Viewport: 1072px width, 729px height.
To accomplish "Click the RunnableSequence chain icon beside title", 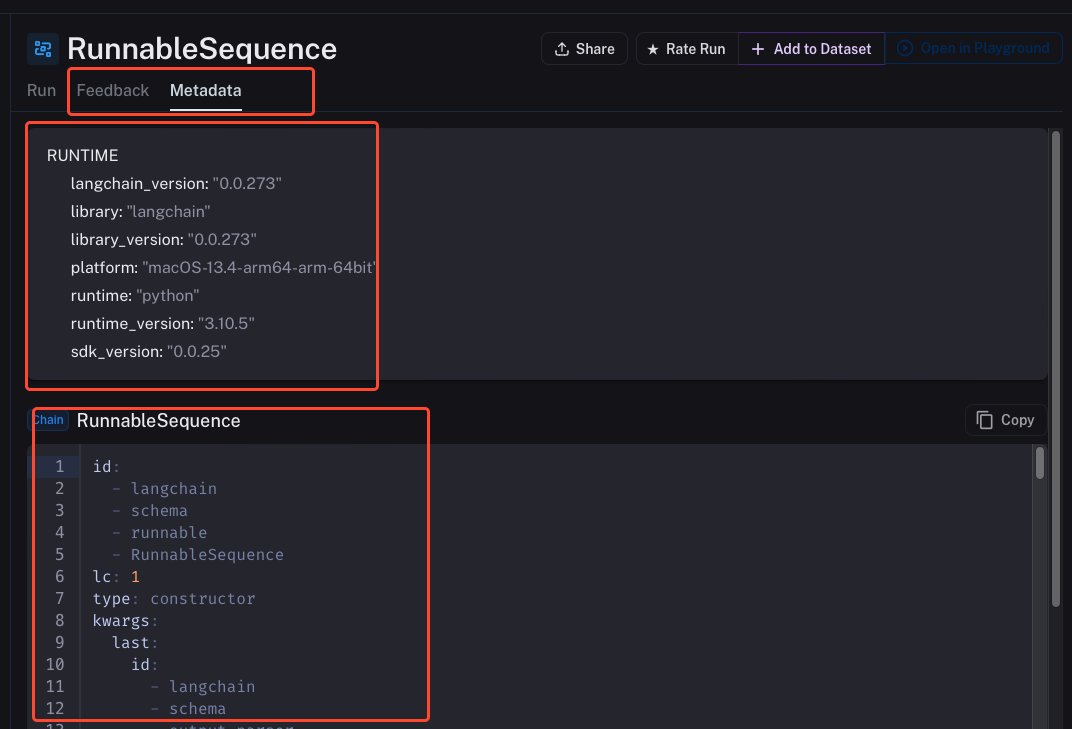I will point(42,49).
